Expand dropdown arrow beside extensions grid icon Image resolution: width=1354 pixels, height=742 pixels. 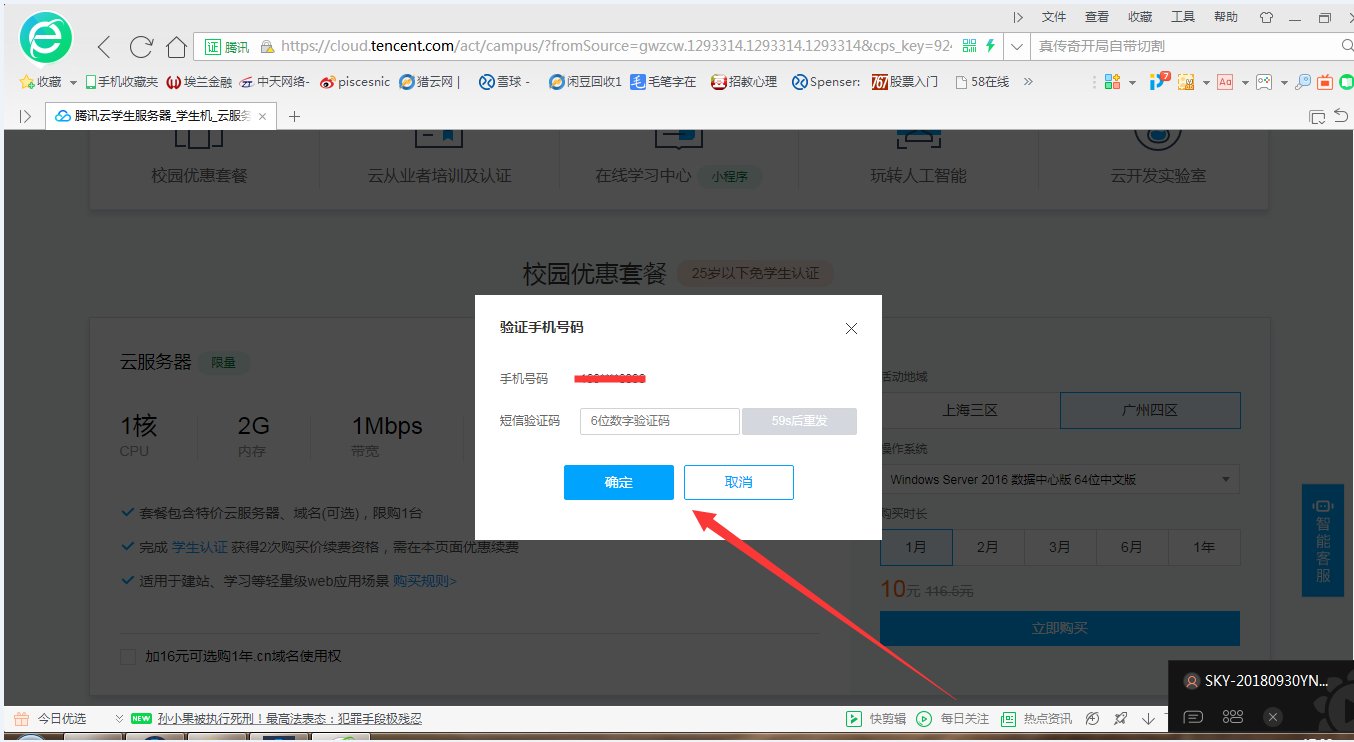click(x=1133, y=82)
